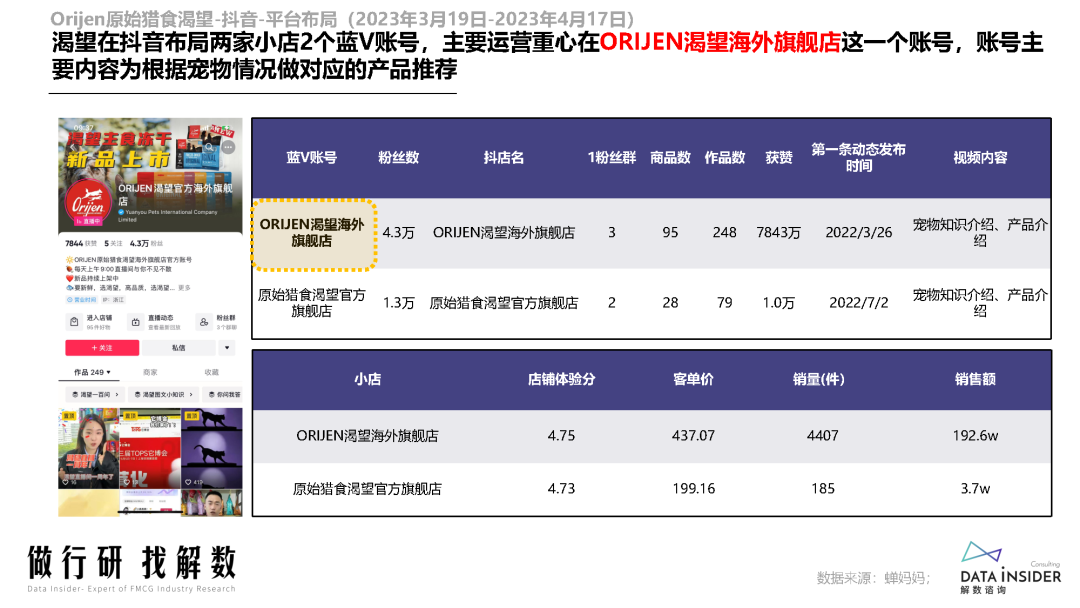
Task: Open the 你问我答 collection chip
Action: [224, 395]
